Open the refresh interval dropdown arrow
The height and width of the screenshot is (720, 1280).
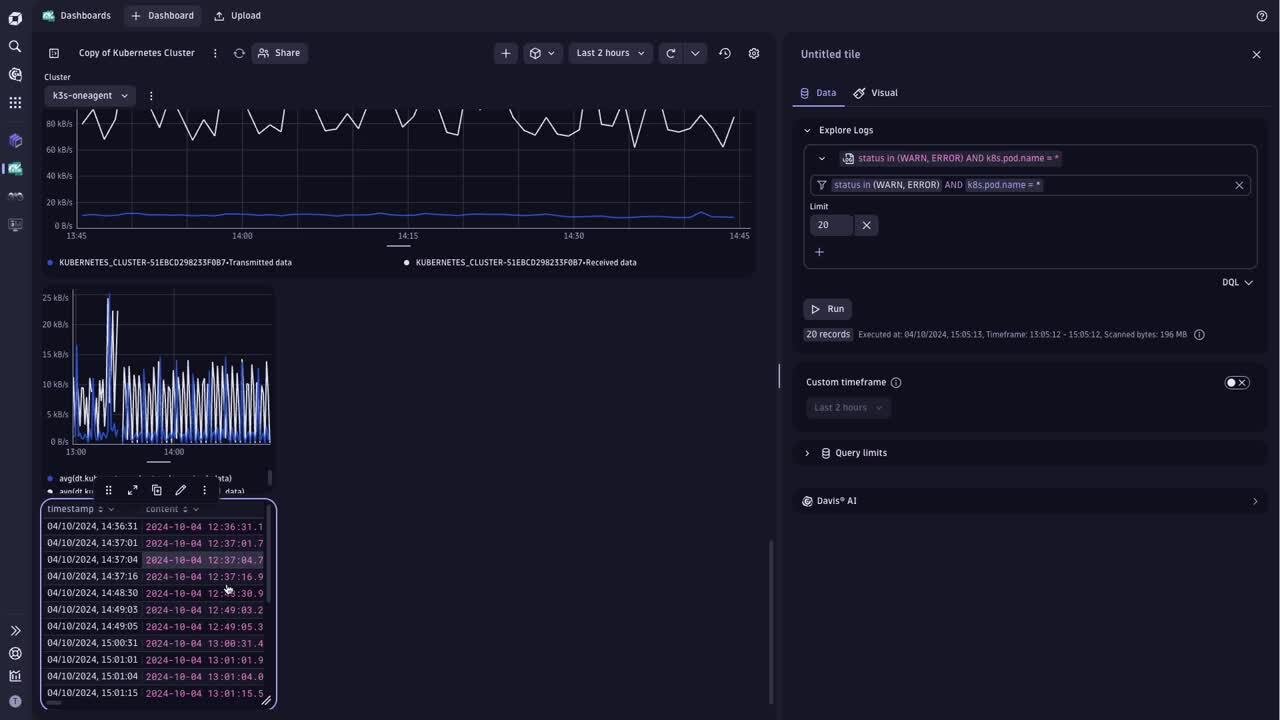click(695, 53)
